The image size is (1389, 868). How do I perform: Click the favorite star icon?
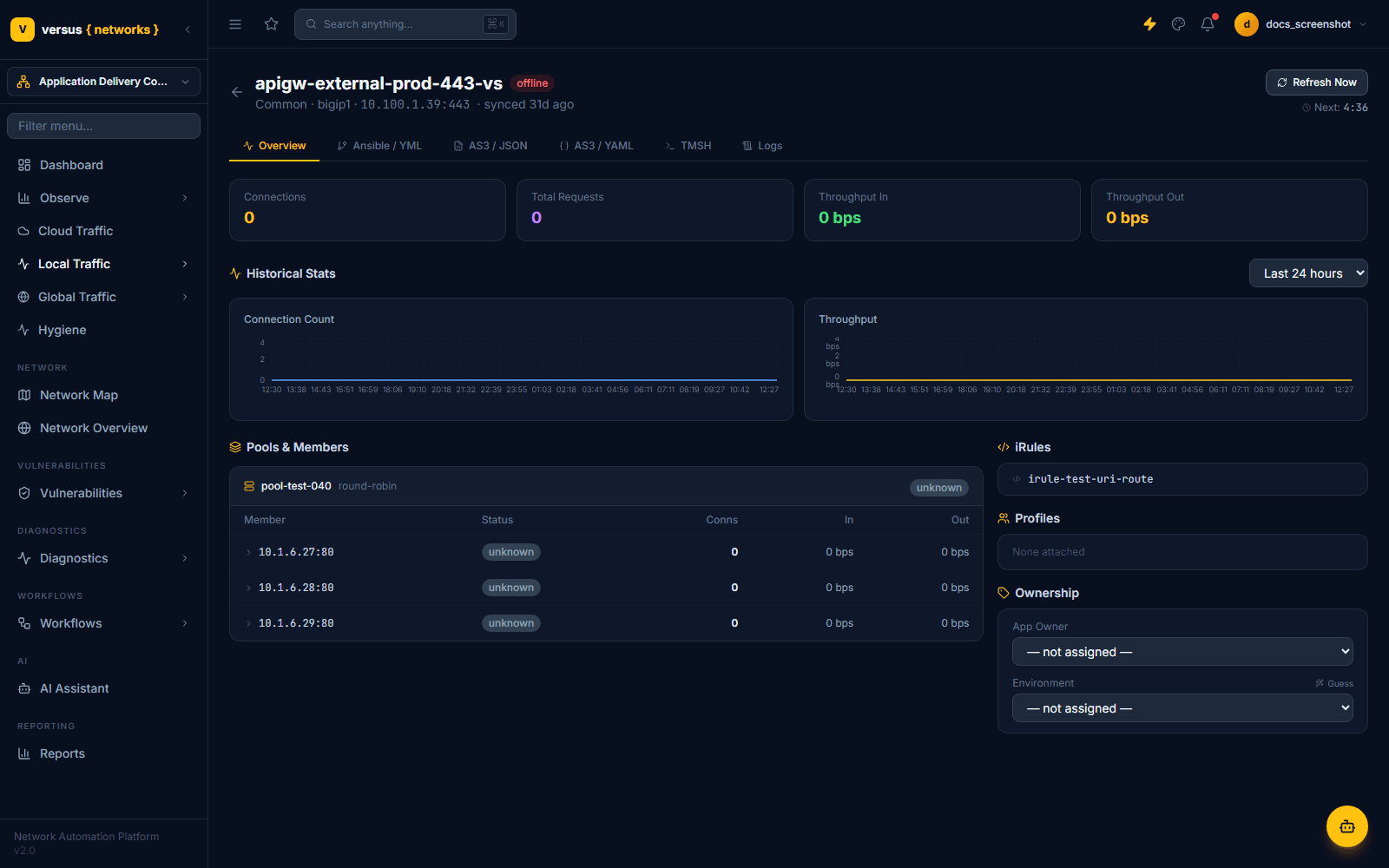[272, 24]
